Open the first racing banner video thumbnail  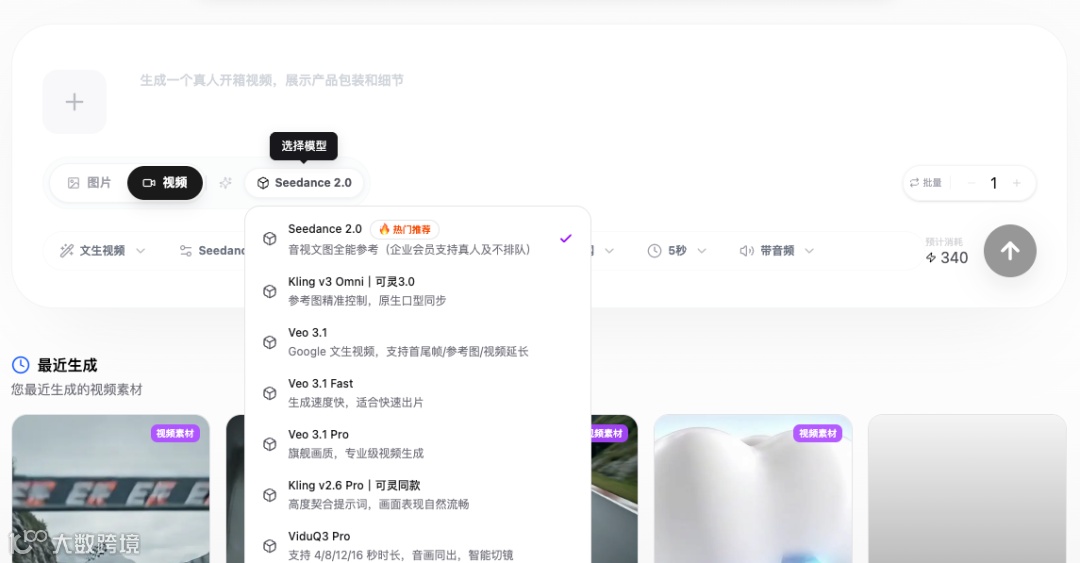click(x=111, y=489)
